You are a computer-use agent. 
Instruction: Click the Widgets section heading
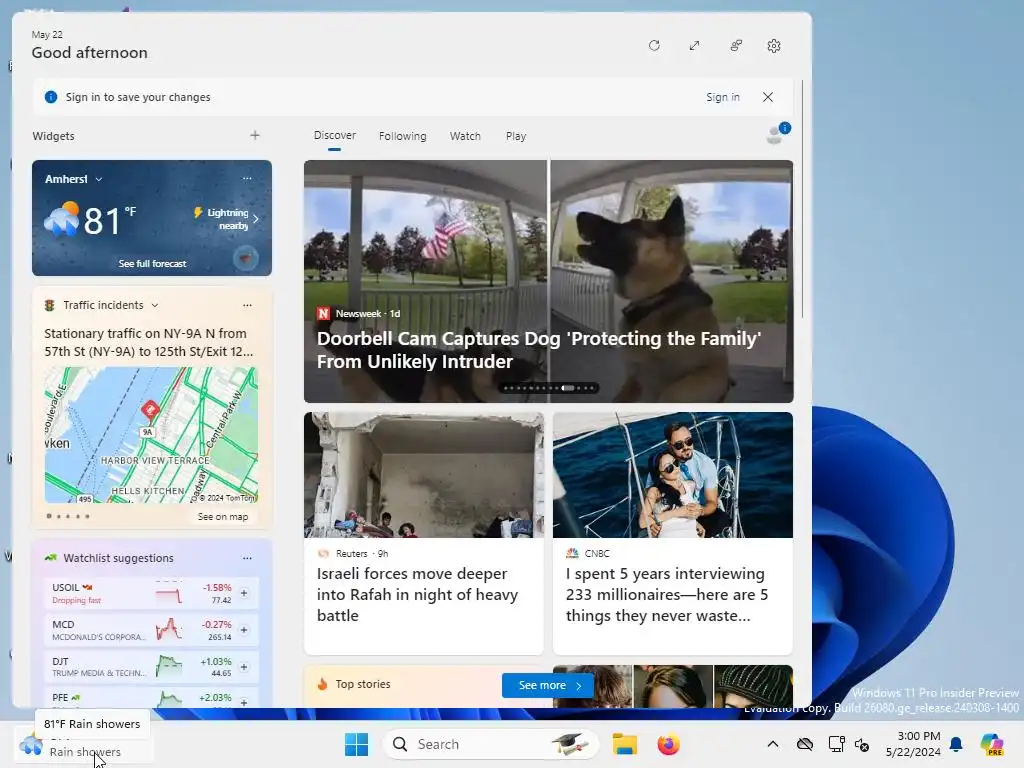click(x=54, y=136)
